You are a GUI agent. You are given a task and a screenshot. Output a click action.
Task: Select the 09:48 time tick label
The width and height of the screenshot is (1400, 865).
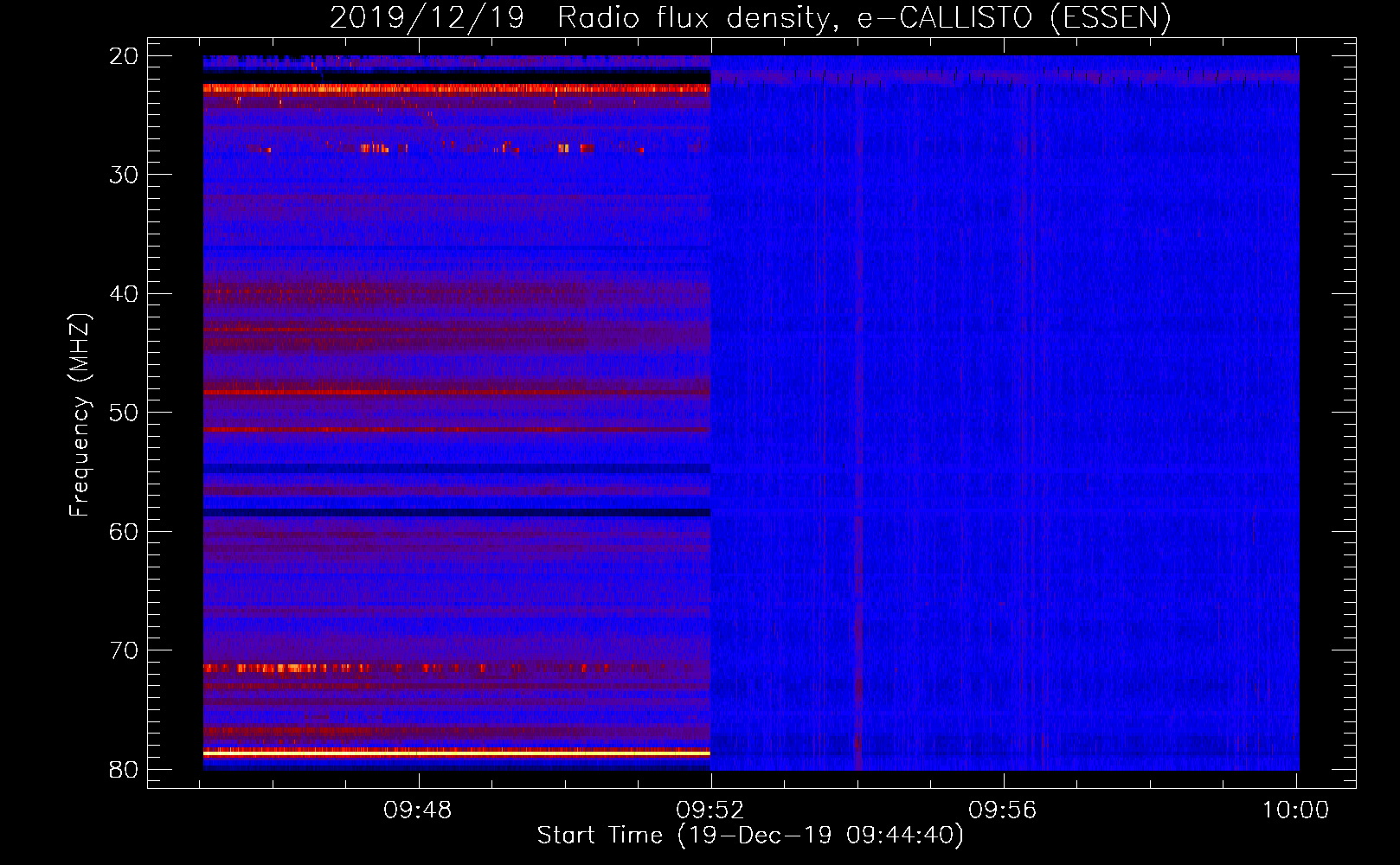418,811
